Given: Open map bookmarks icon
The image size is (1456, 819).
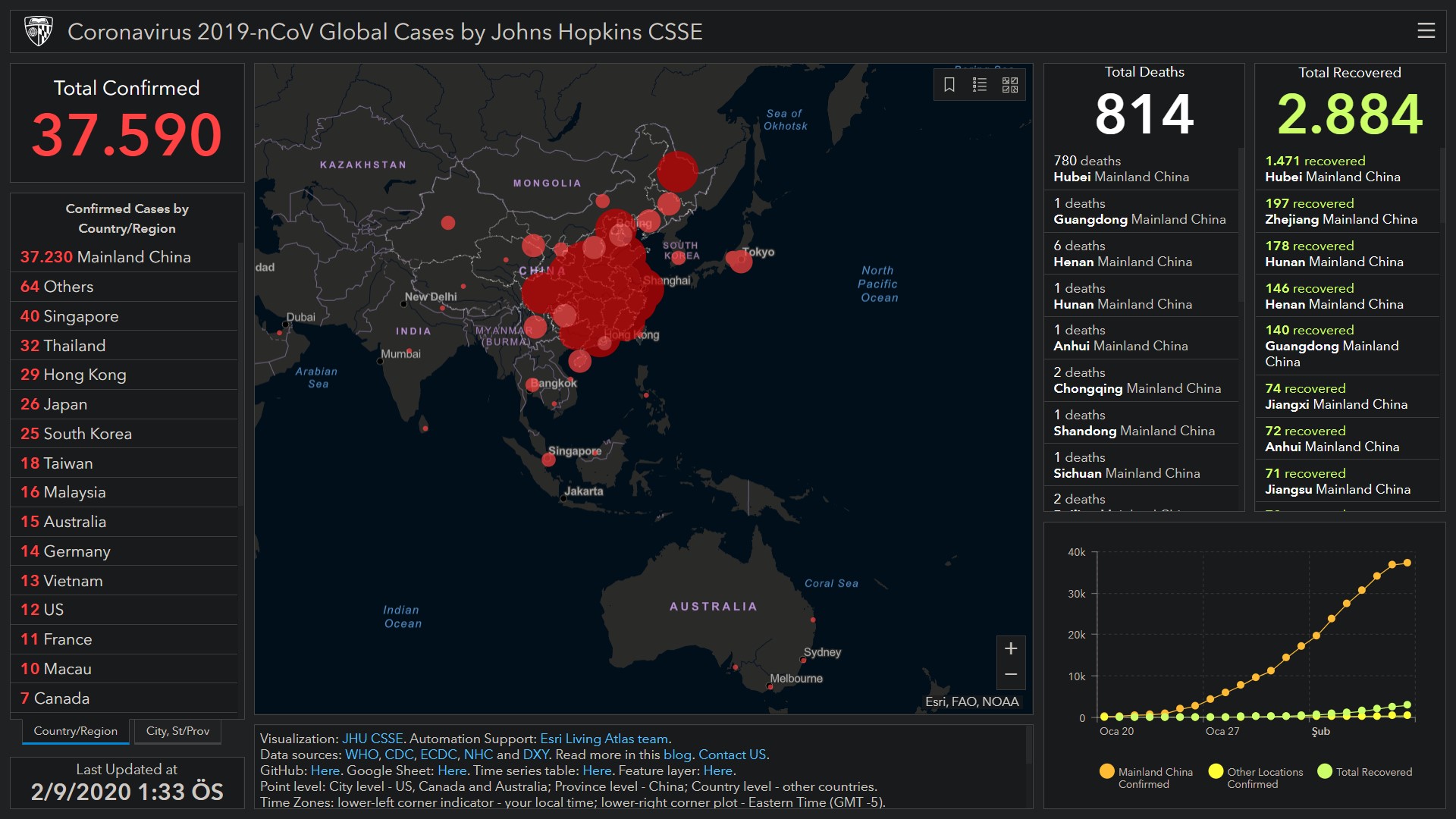Looking at the screenshot, I should [949, 85].
